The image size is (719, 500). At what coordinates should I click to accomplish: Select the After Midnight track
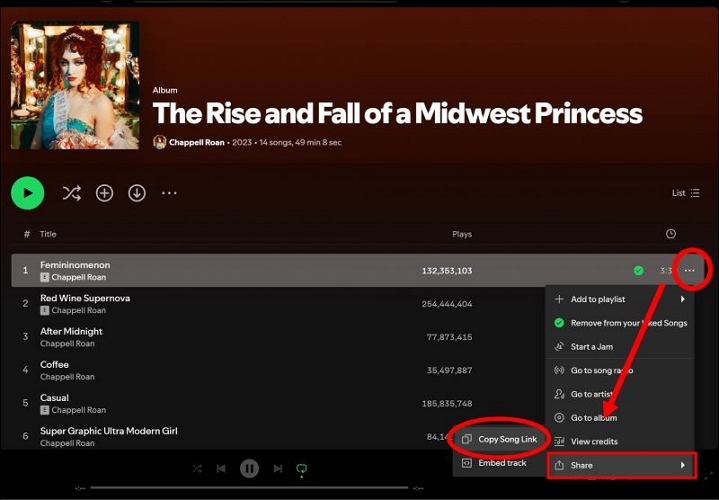tap(72, 331)
